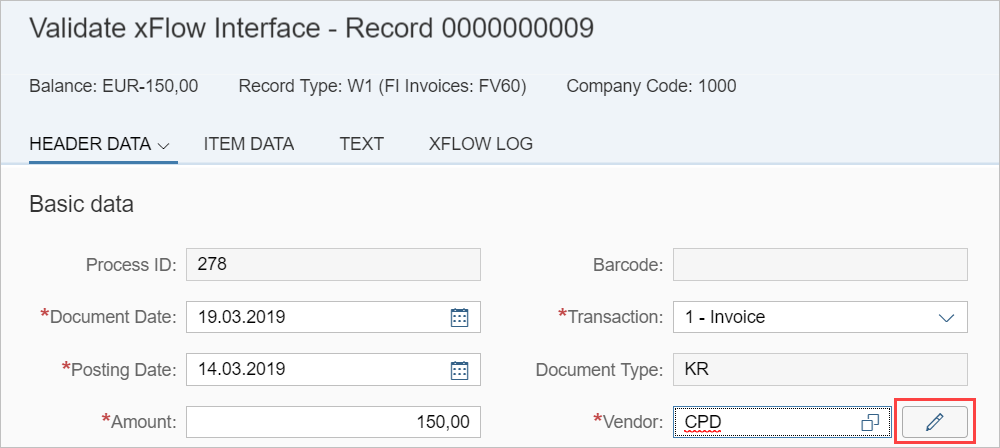The width and height of the screenshot is (1000, 448).
Task: Select the HEADER DATA tab label
Action: (90, 144)
